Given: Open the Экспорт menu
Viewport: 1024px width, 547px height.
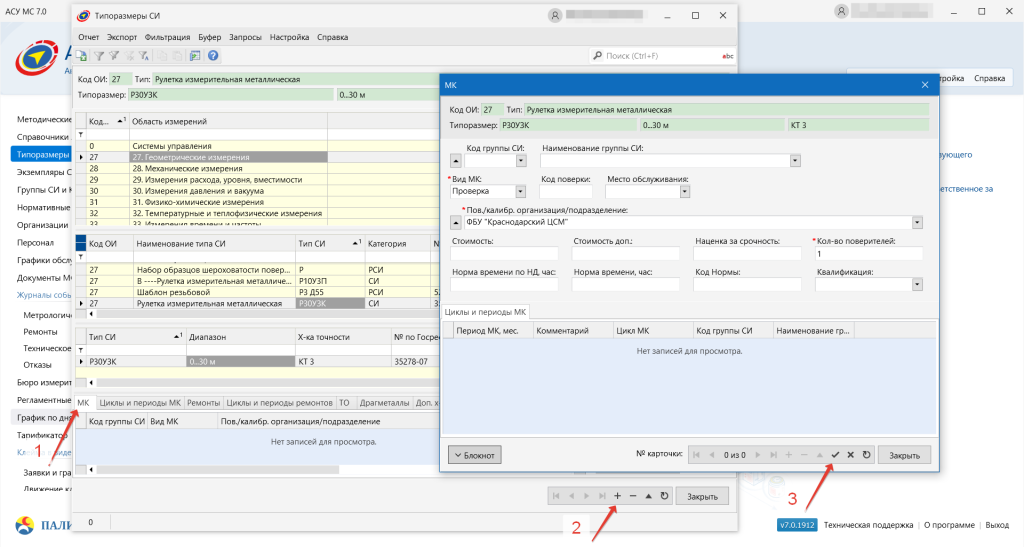Looking at the screenshot, I should tap(122, 37).
